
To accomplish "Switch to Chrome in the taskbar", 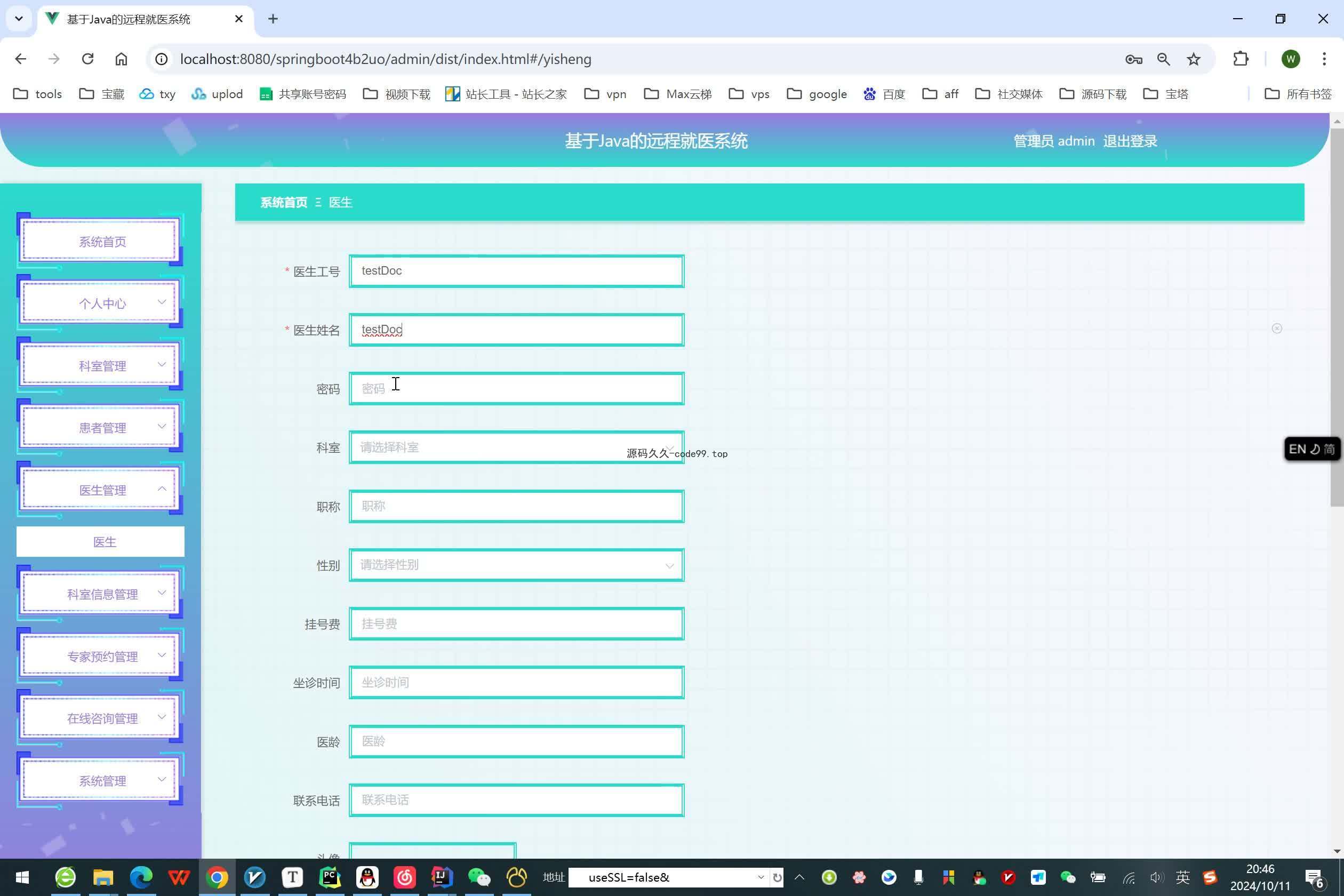I will pyautogui.click(x=217, y=877).
